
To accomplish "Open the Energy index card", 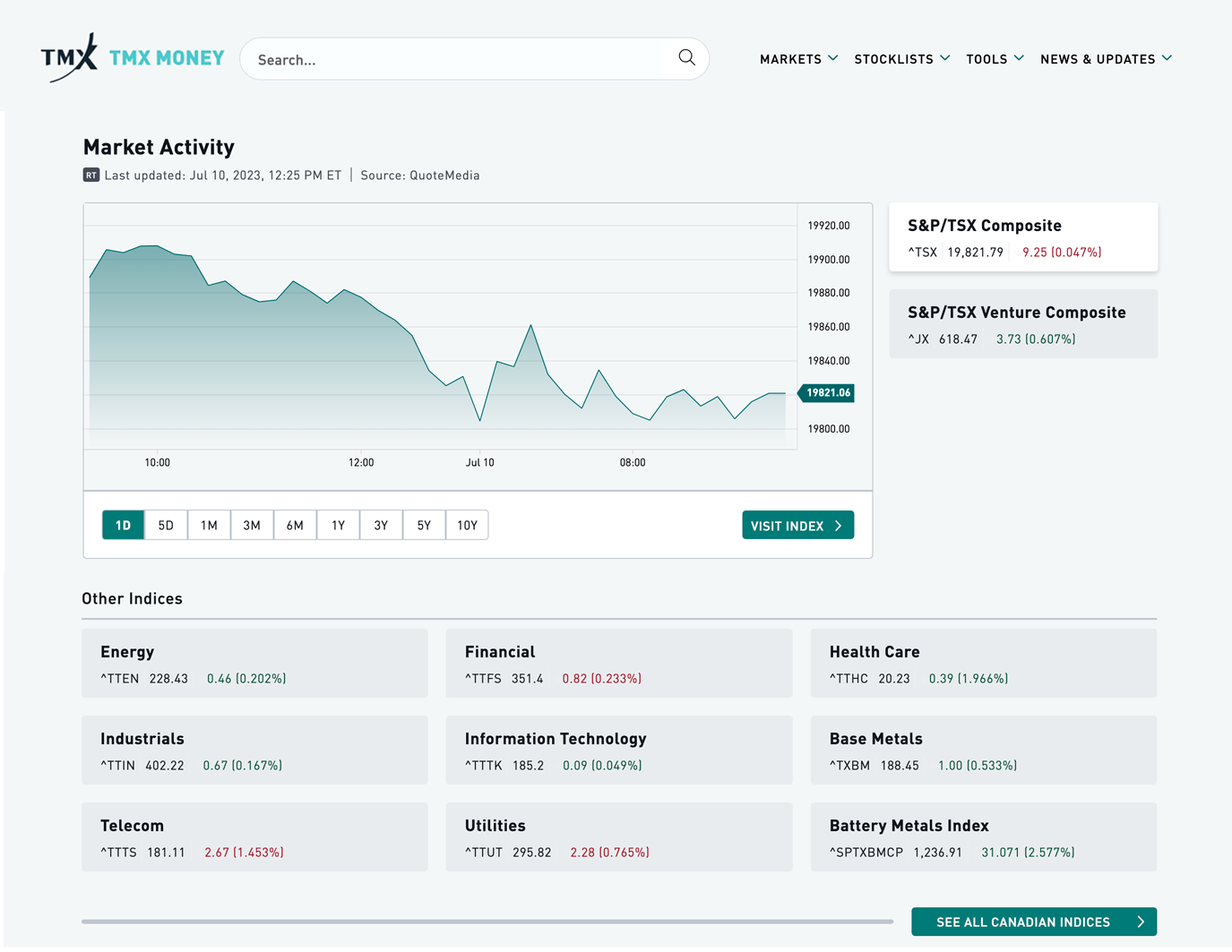I will [254, 664].
